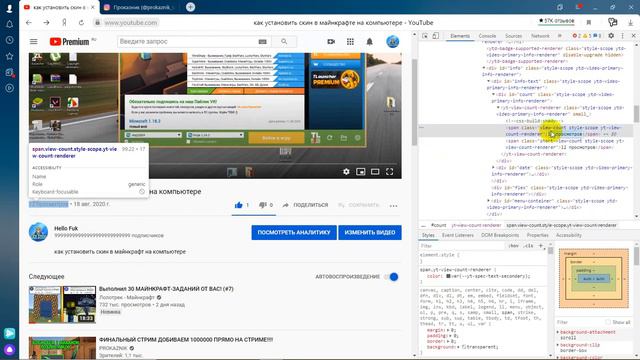Open more actions ellipsis under the video
640x360 pixels.
[393, 206]
